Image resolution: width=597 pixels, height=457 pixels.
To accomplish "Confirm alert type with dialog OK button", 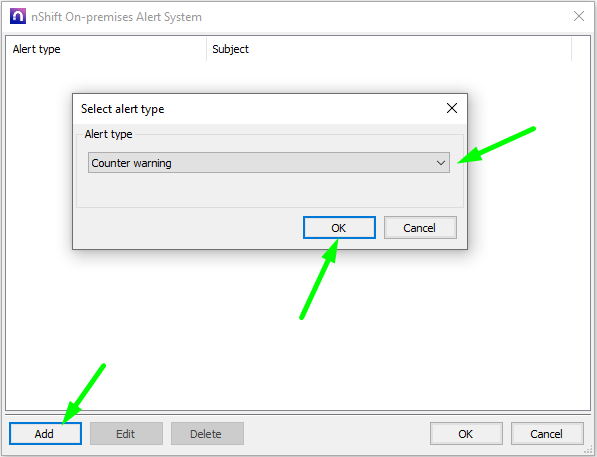I will tap(339, 228).
